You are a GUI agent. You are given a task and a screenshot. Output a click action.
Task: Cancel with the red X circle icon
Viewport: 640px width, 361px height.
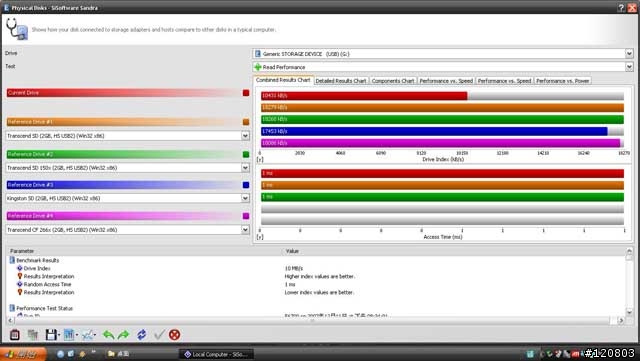pyautogui.click(x=174, y=335)
